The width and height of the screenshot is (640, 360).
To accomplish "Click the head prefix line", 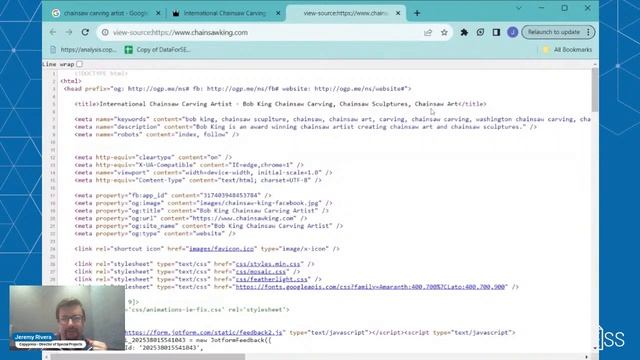I will tap(238, 89).
